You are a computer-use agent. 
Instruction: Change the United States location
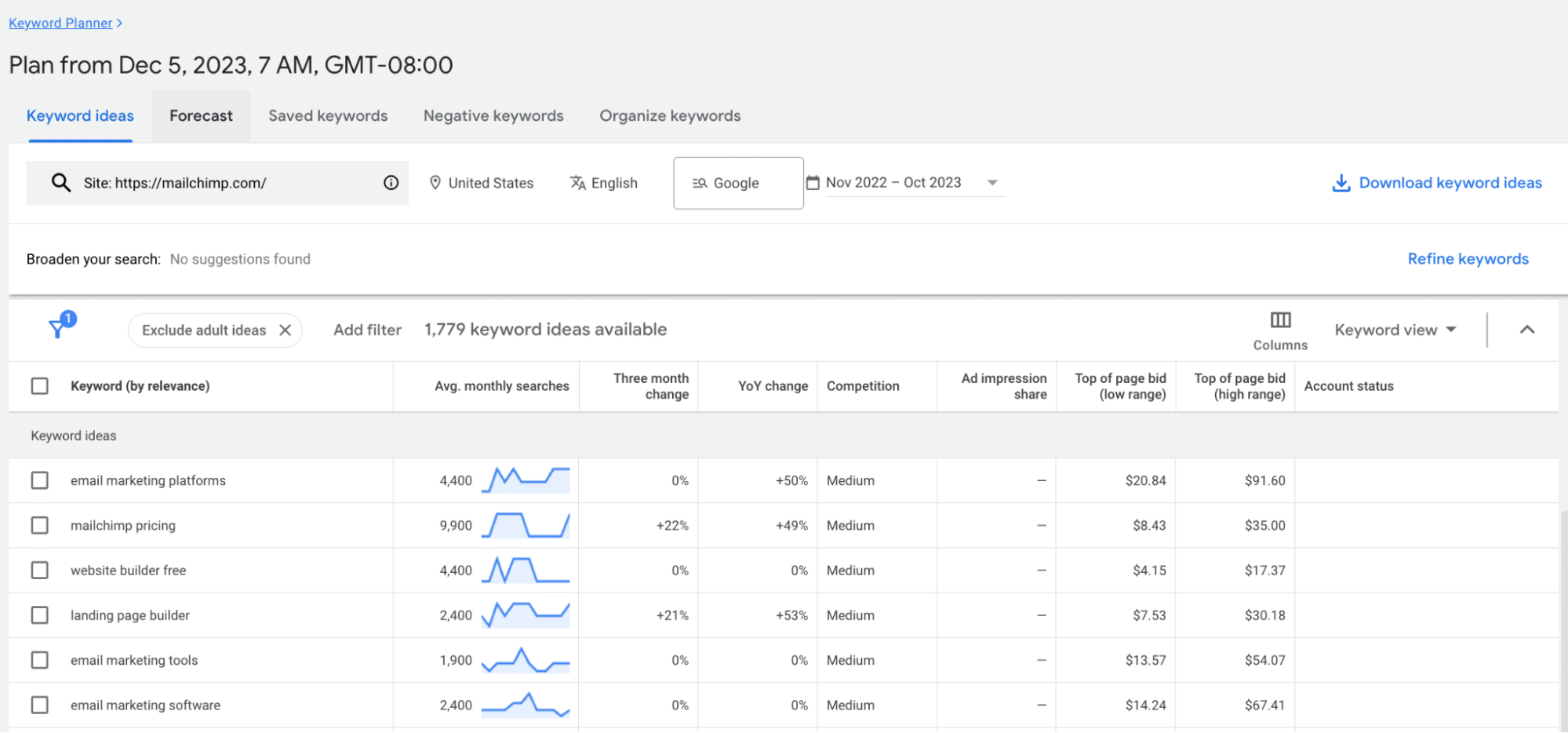(x=482, y=183)
